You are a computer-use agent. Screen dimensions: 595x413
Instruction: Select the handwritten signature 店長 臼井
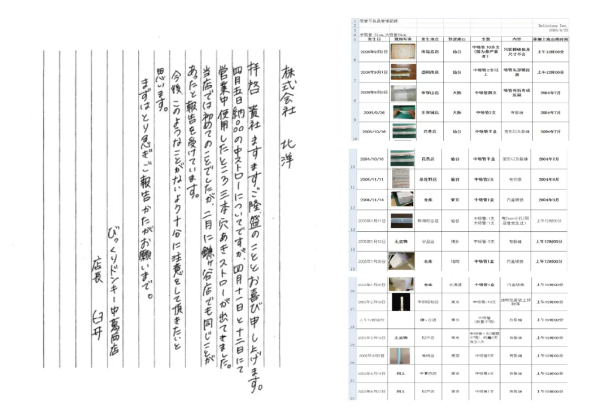[x=97, y=298]
